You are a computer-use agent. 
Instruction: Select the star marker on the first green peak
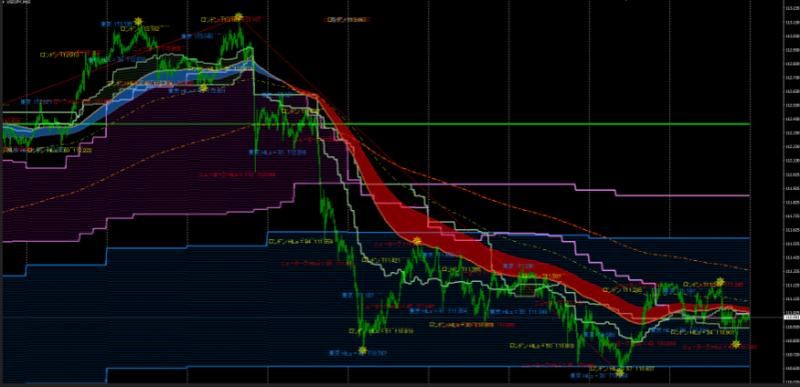pos(138,21)
